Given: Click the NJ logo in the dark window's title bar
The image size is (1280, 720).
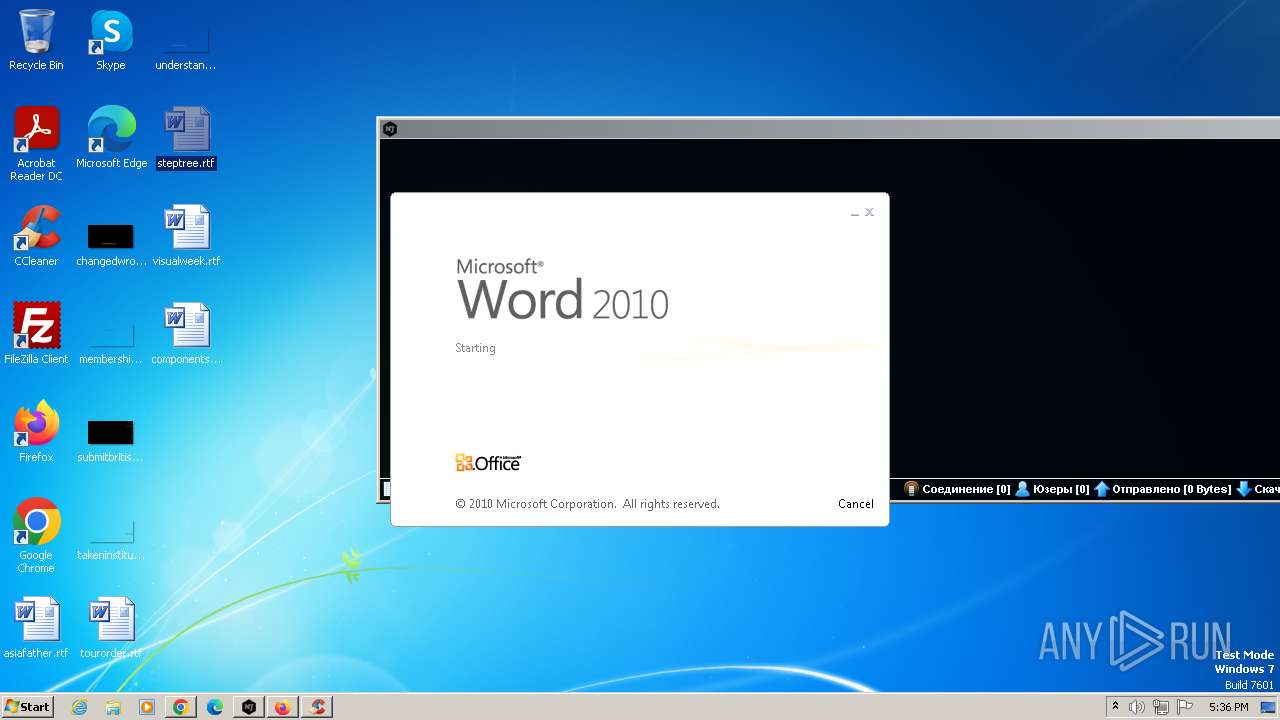Looking at the screenshot, I should 390,128.
